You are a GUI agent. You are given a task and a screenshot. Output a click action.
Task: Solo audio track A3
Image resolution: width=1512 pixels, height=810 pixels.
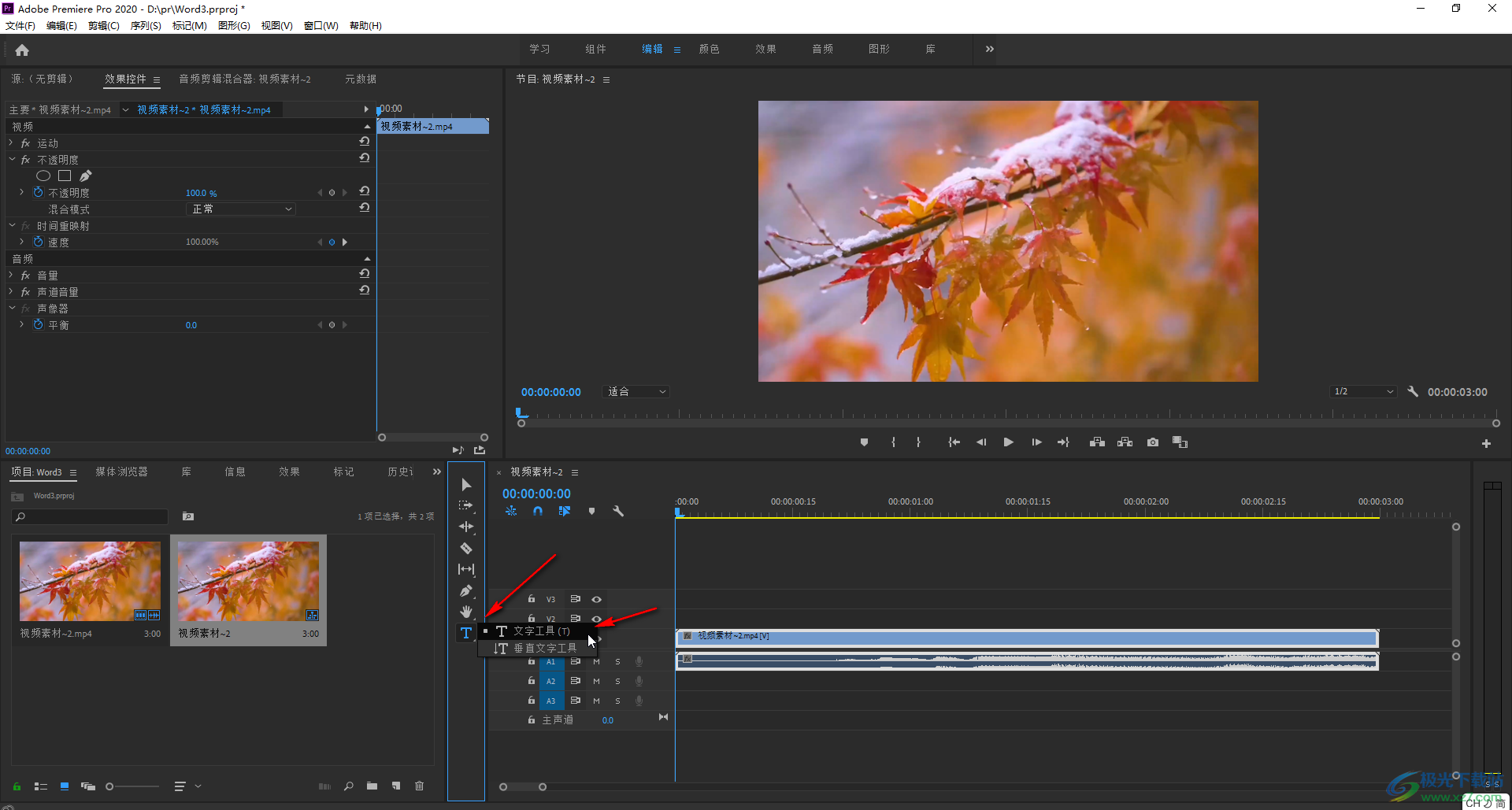(x=617, y=701)
